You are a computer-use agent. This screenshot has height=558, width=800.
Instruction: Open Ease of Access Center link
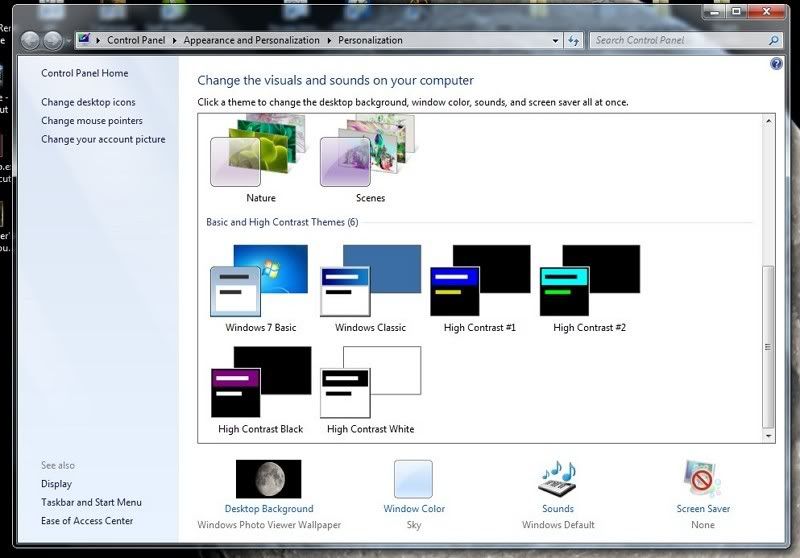(87, 521)
